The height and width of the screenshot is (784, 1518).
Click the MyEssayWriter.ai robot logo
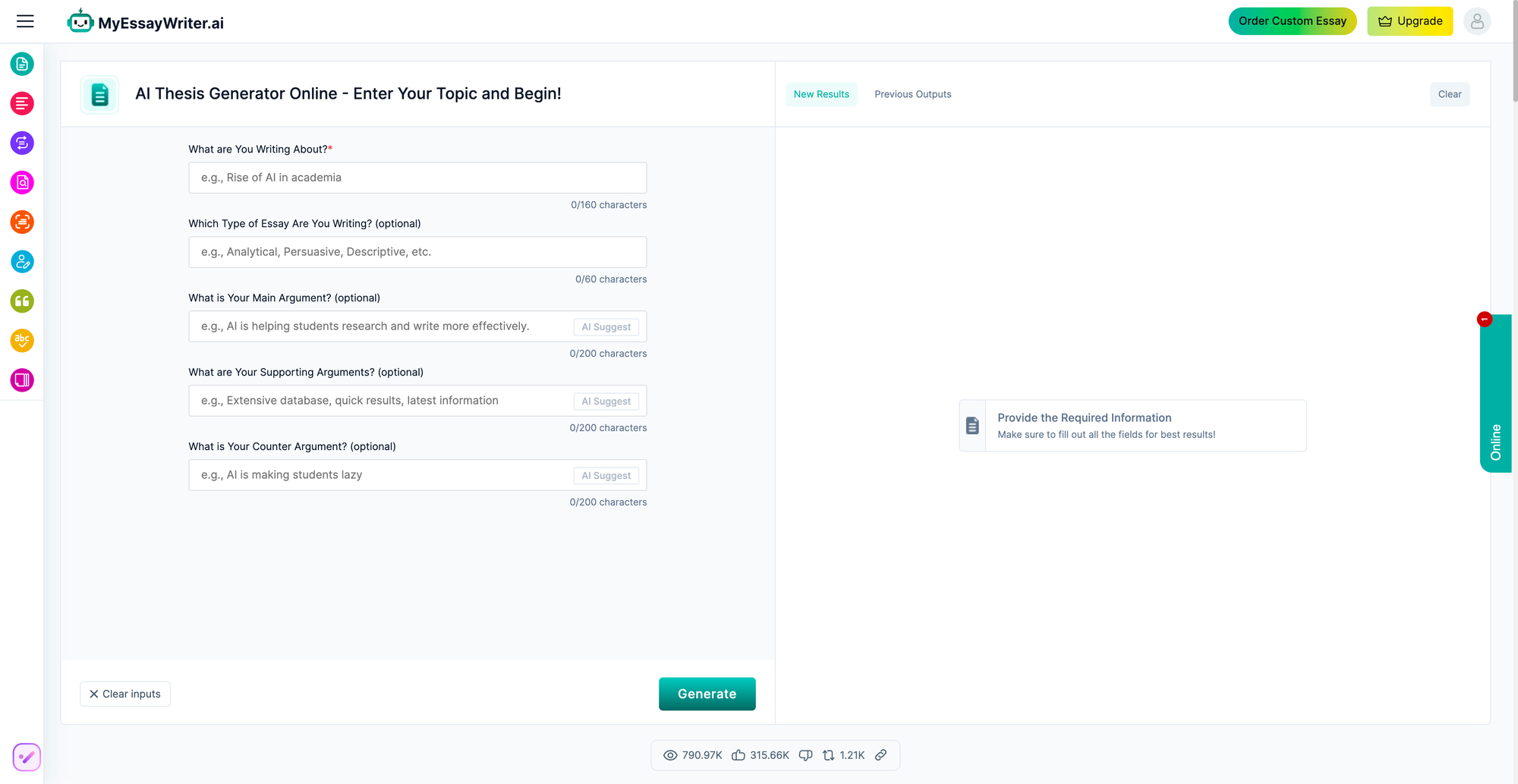tap(80, 20)
